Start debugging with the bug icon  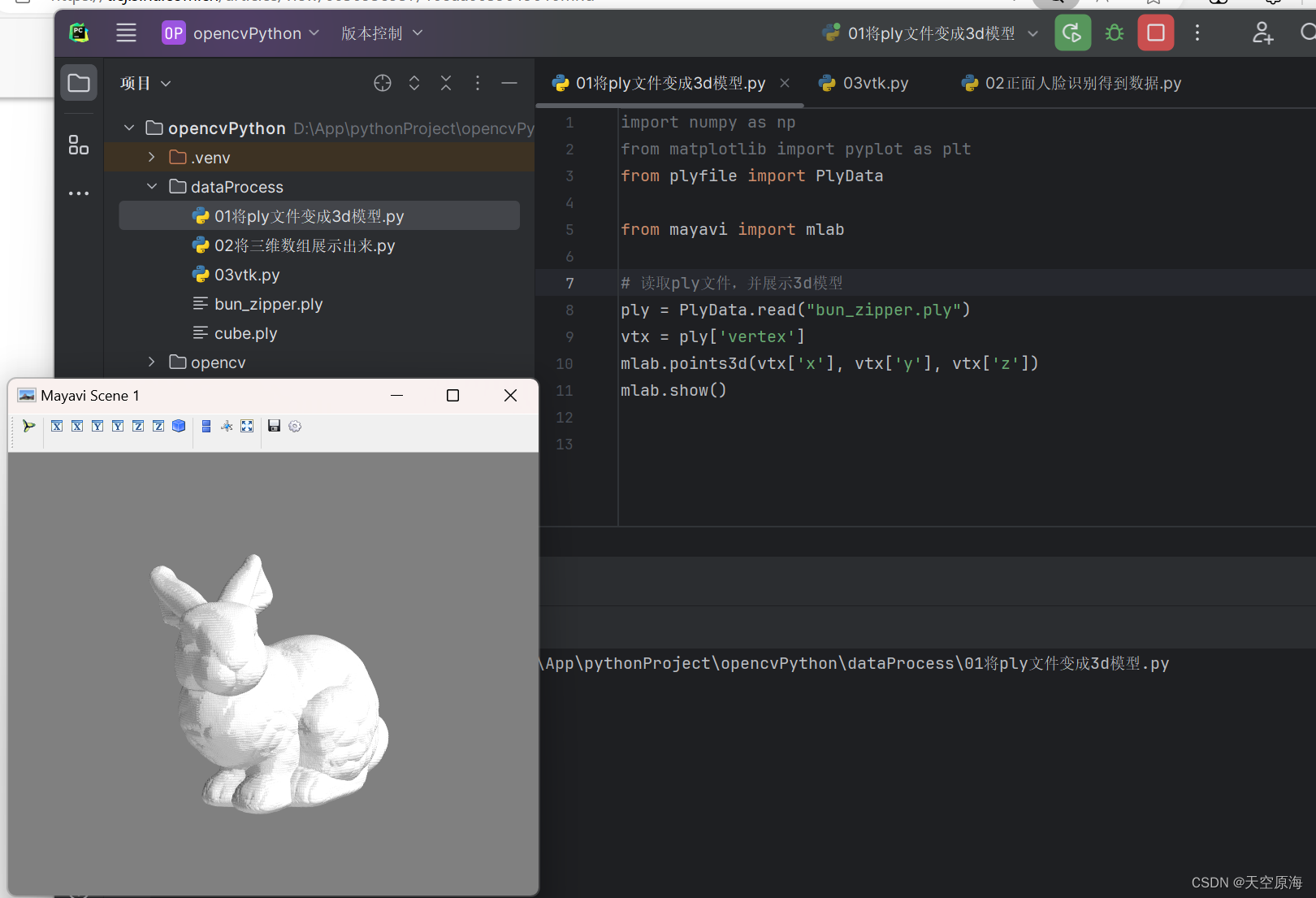pos(1115,33)
